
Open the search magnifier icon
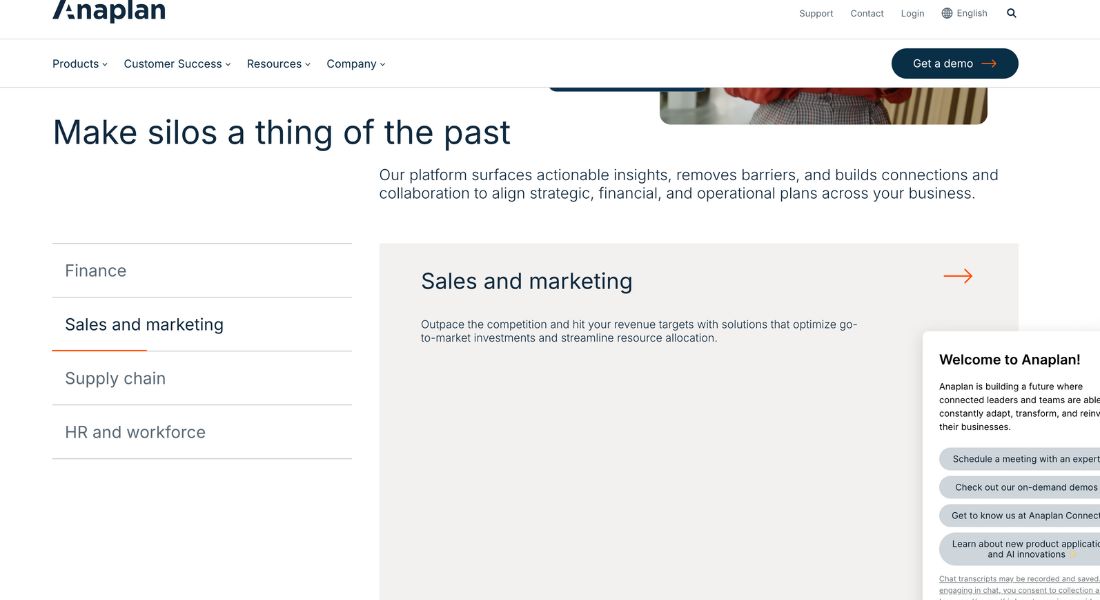click(1011, 14)
